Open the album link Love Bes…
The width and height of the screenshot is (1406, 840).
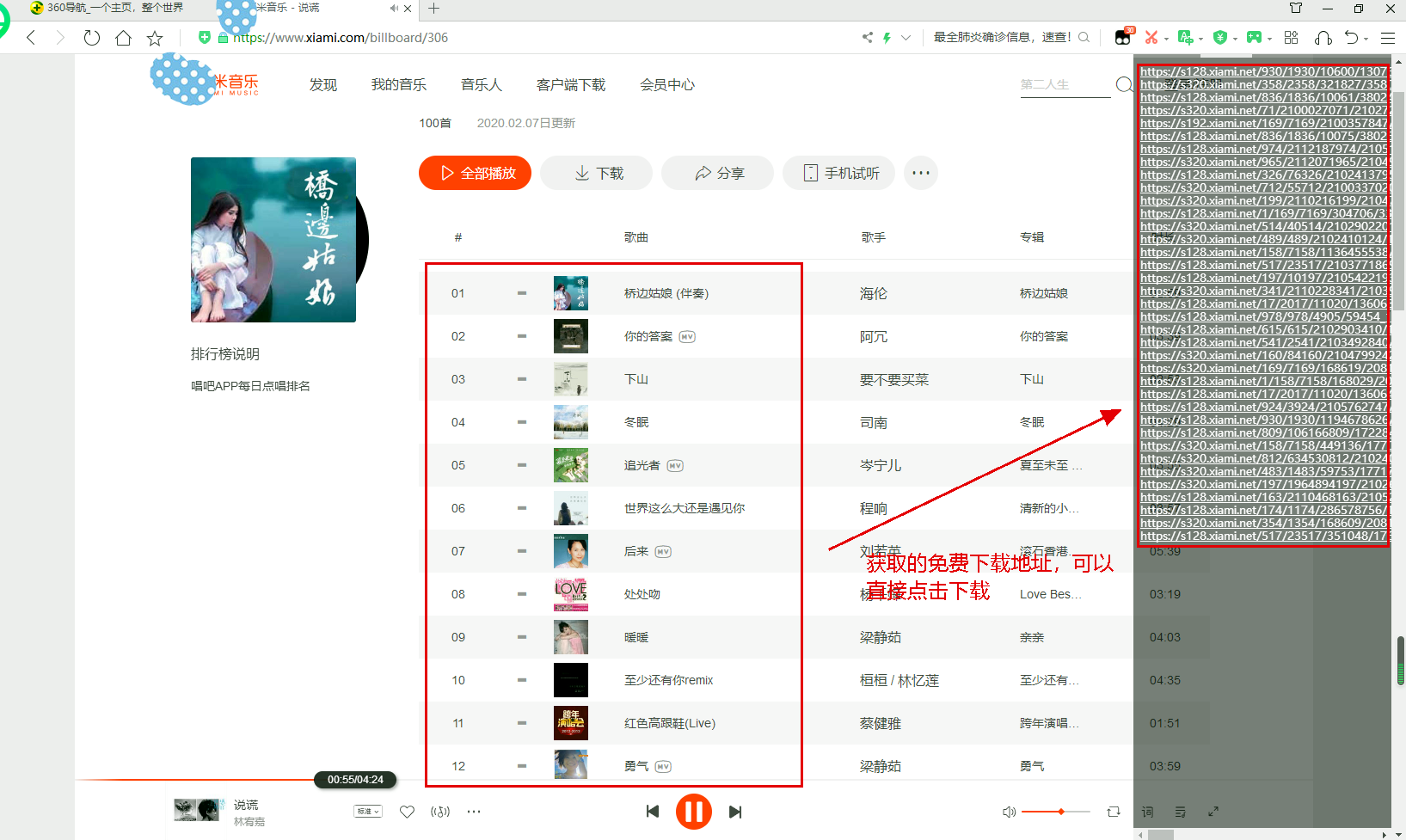click(x=1051, y=594)
